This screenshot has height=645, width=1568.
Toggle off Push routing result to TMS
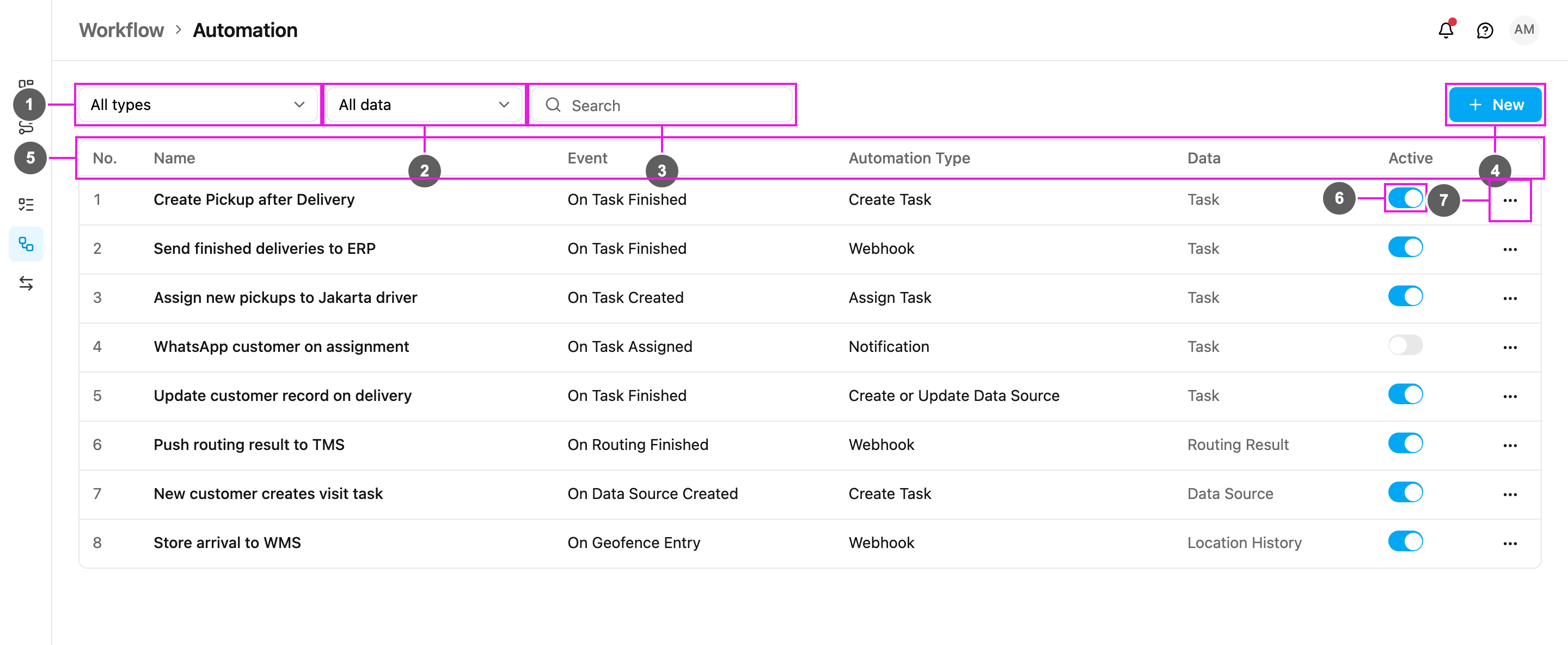click(1405, 443)
